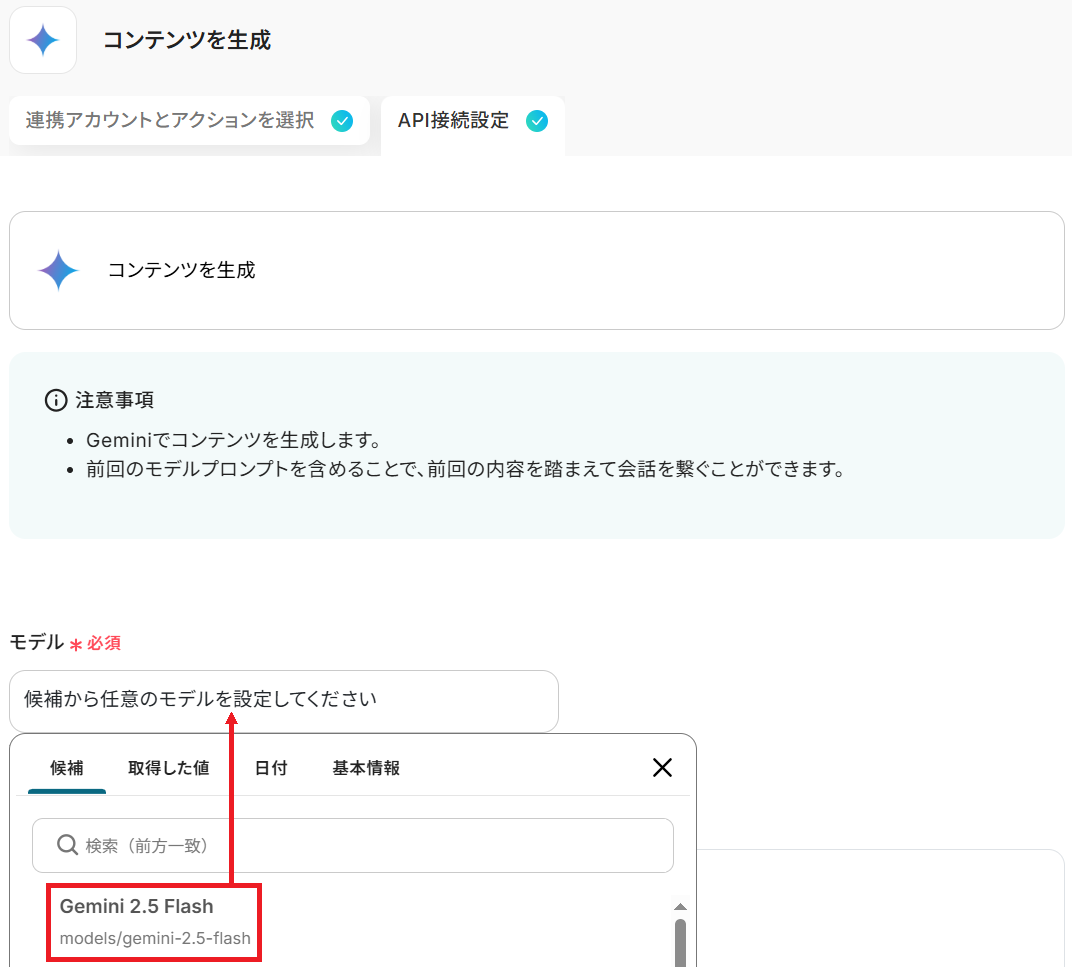Viewport: 1072px width, 967px height.
Task: Choose Gemini 2.5 Flash from candidates
Action: [155, 922]
